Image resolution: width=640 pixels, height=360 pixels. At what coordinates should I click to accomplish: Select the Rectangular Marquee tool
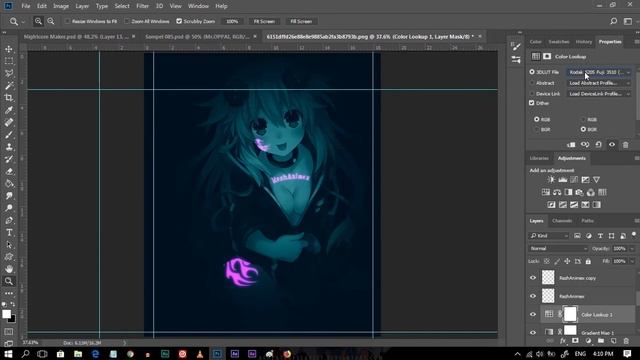[x=9, y=61]
